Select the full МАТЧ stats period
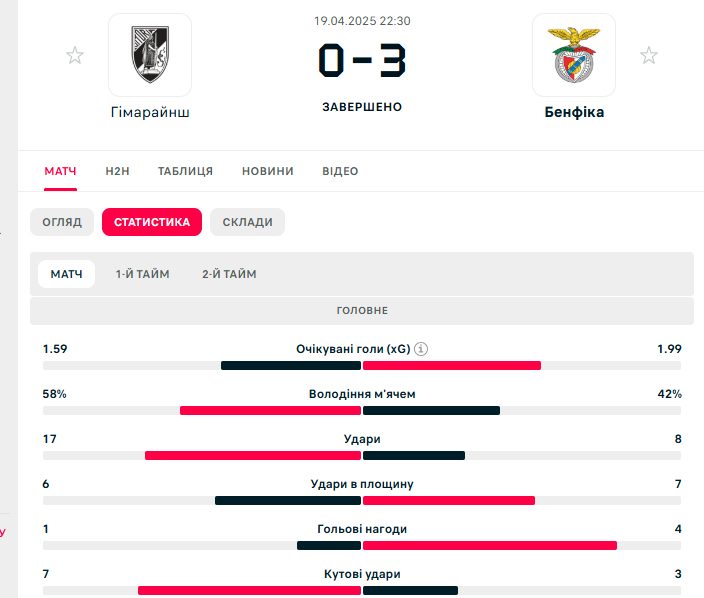This screenshot has height=598, width=704. (x=66, y=274)
